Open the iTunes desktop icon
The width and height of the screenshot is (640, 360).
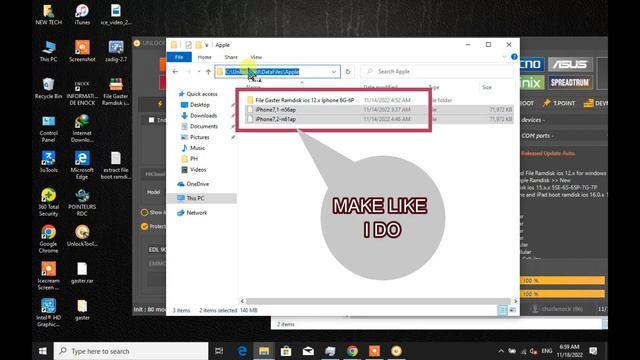pos(82,14)
